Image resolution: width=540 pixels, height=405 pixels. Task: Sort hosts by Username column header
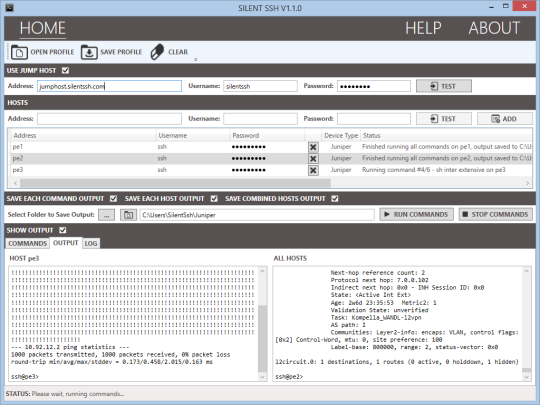pos(193,136)
